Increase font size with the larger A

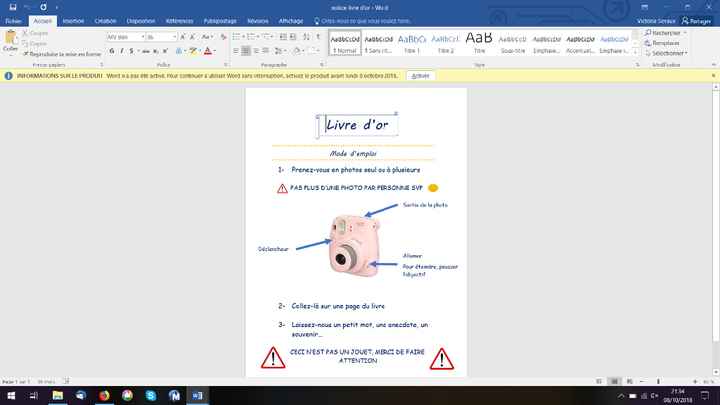click(x=183, y=37)
